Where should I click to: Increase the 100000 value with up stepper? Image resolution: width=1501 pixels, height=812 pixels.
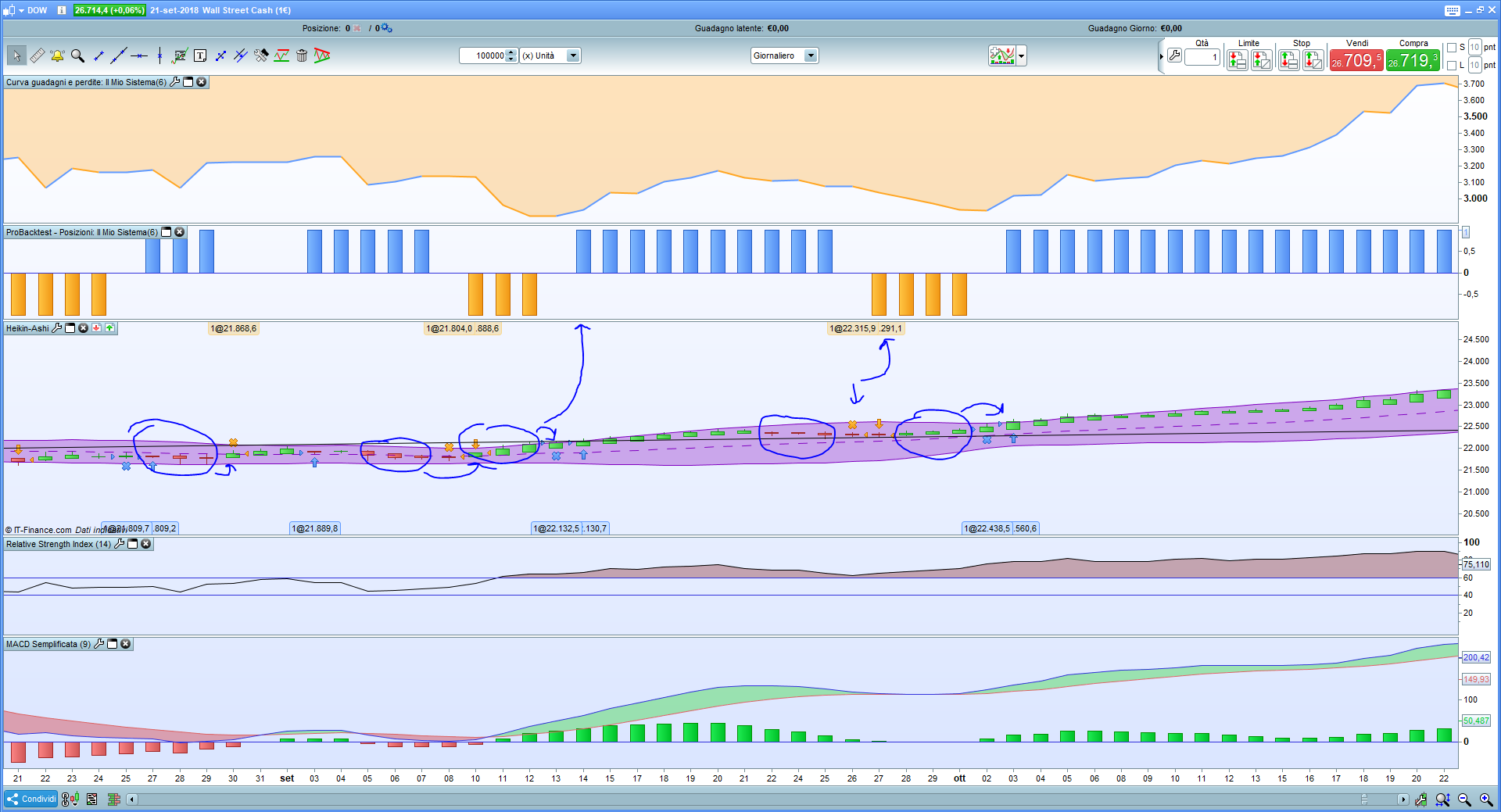tap(511, 52)
